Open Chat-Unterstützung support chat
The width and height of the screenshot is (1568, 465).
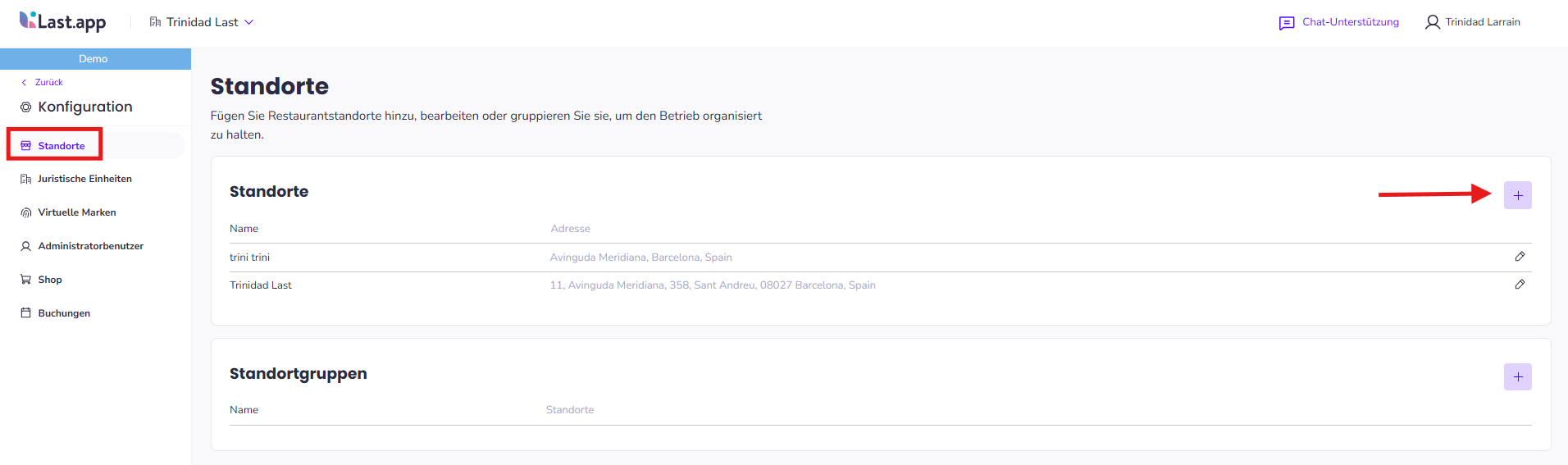(1339, 22)
